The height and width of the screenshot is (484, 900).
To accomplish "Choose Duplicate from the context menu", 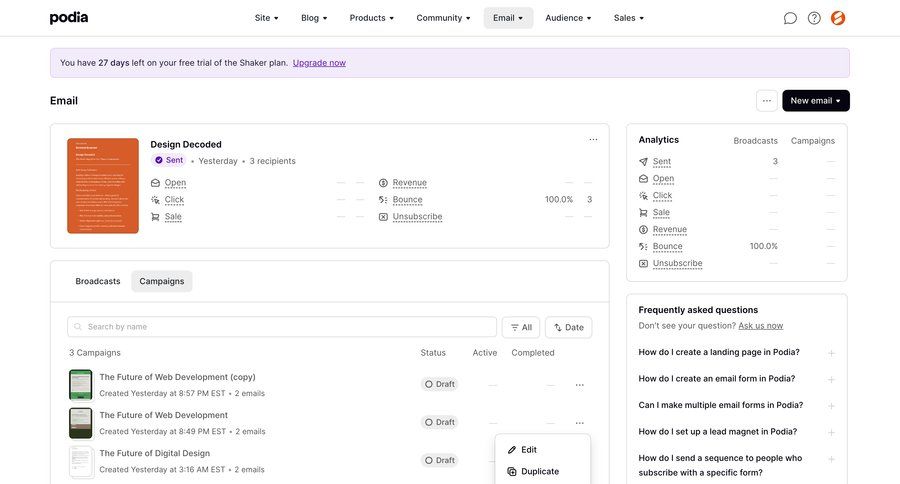I will tap(542, 471).
